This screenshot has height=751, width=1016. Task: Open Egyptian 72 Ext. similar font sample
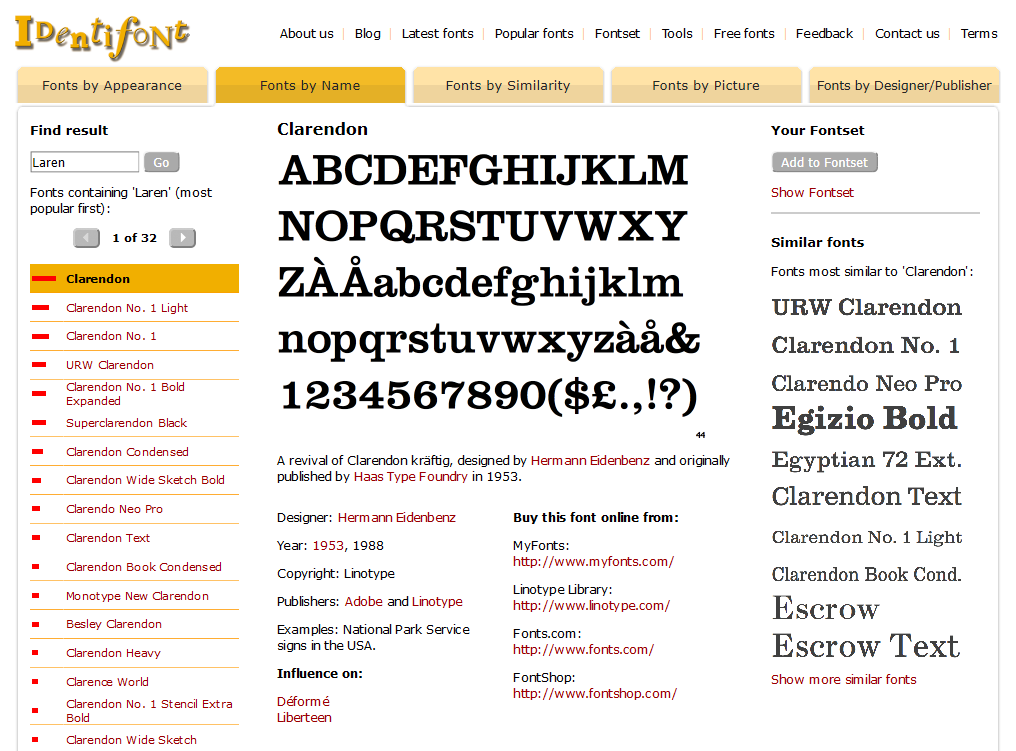pos(866,459)
